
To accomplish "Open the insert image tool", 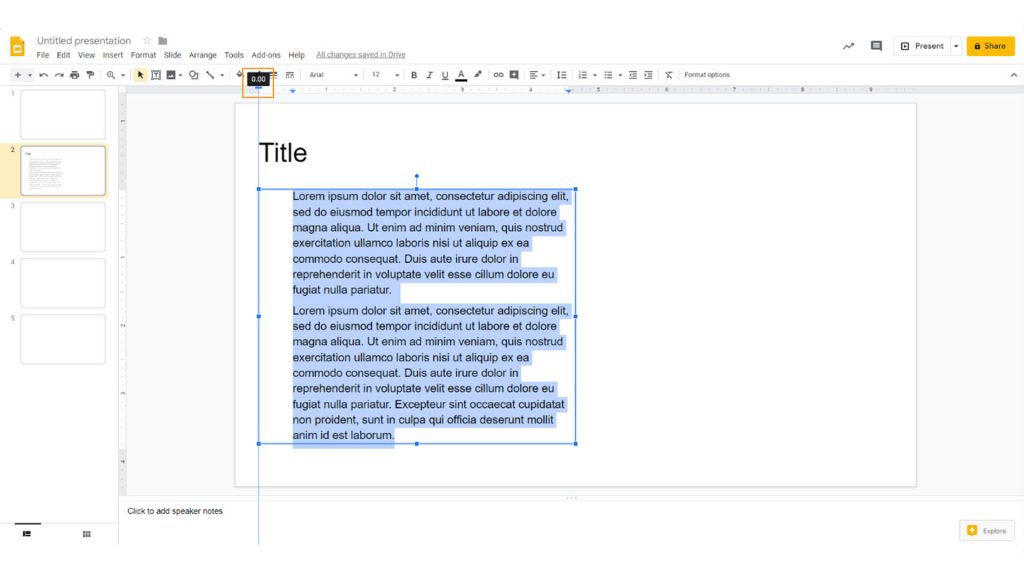I will point(169,75).
